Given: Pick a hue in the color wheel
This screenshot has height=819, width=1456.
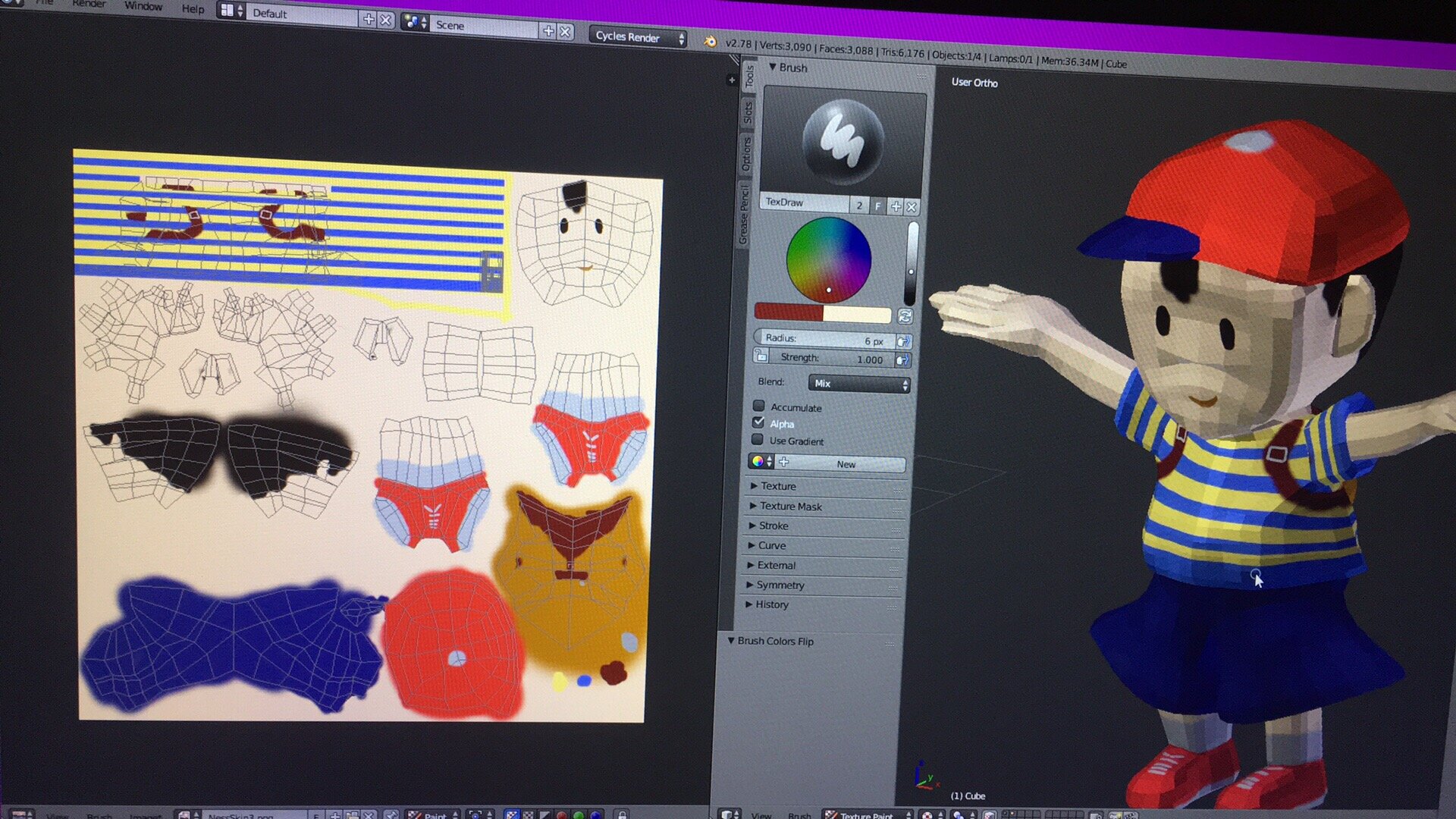Looking at the screenshot, I should point(828,259).
